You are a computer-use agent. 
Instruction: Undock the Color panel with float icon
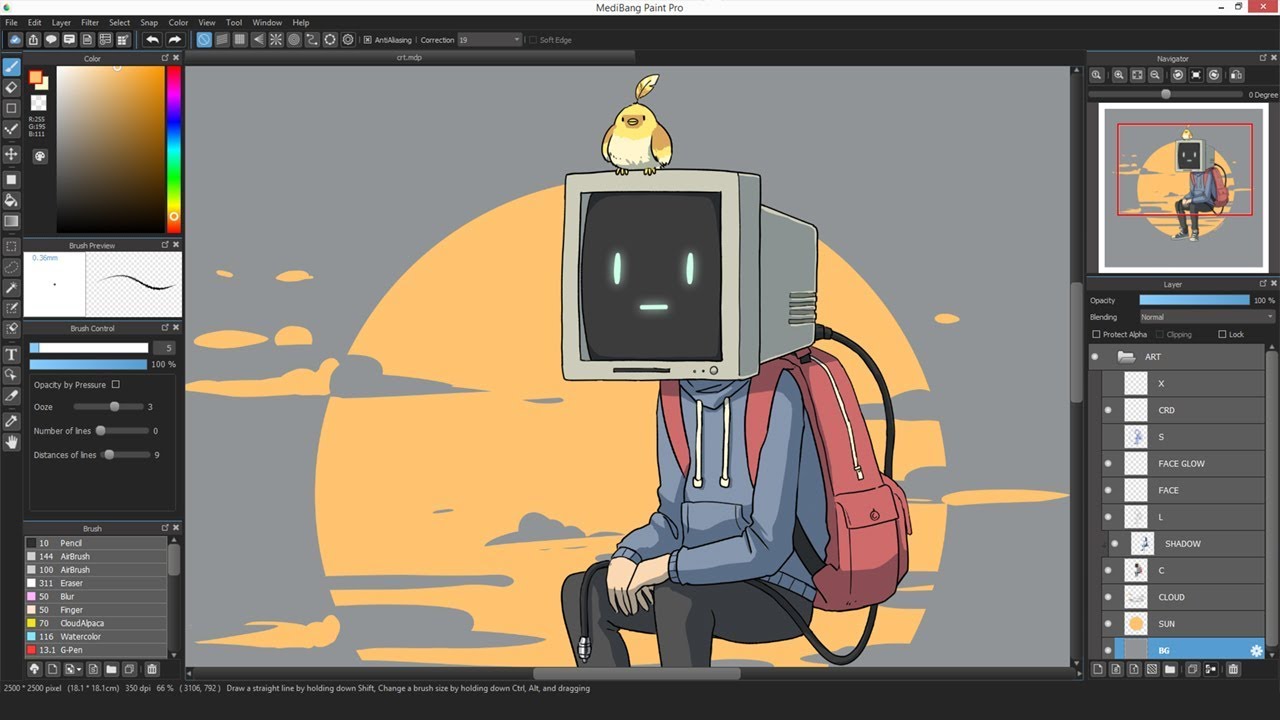click(165, 58)
